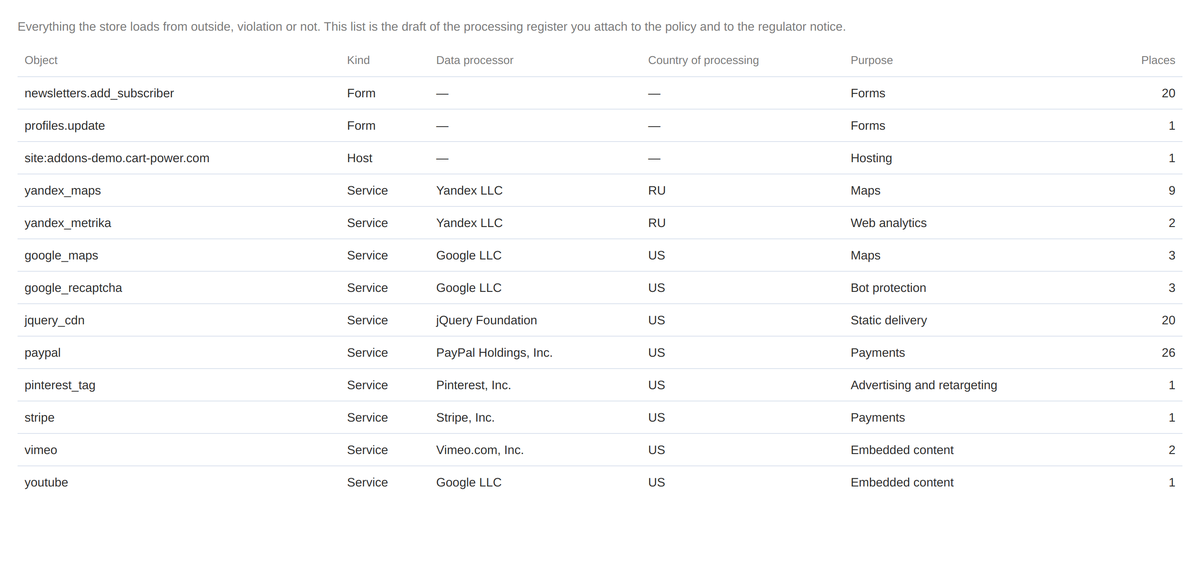The height and width of the screenshot is (568, 1200).
Task: Click the paypal object entry
Action: coord(42,353)
